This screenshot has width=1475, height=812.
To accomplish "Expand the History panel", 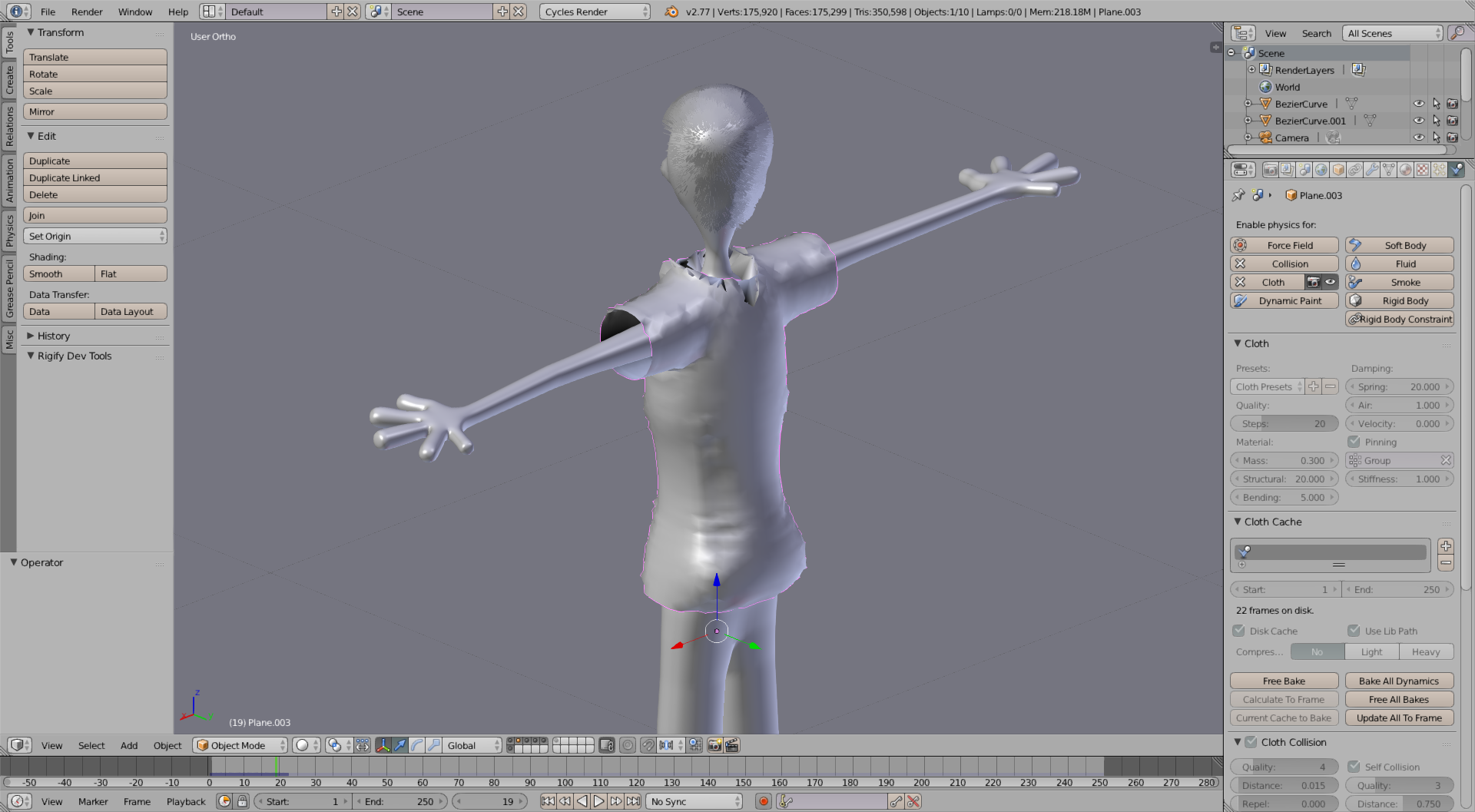I will (x=53, y=336).
